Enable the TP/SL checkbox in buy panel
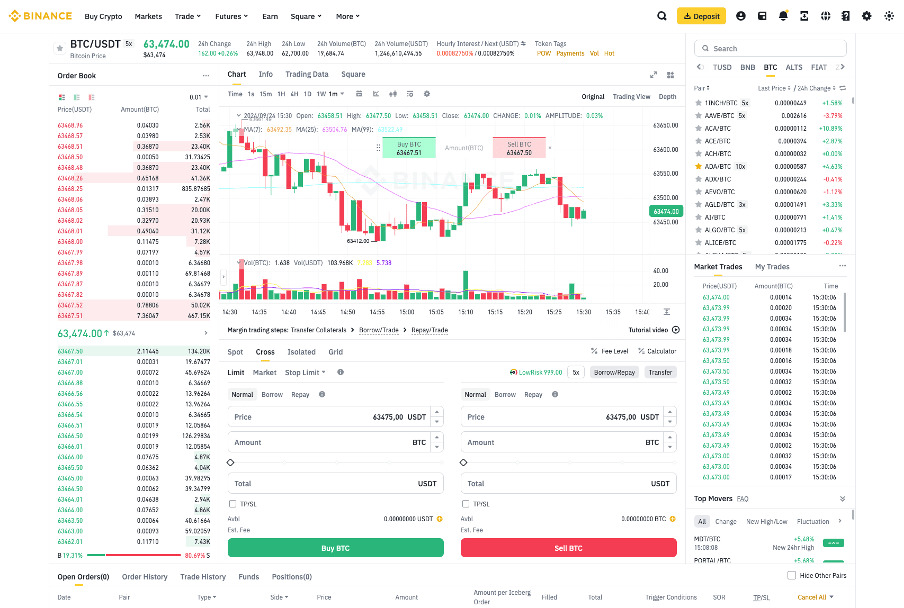Screen dimensions: 904x608 pyautogui.click(x=232, y=503)
